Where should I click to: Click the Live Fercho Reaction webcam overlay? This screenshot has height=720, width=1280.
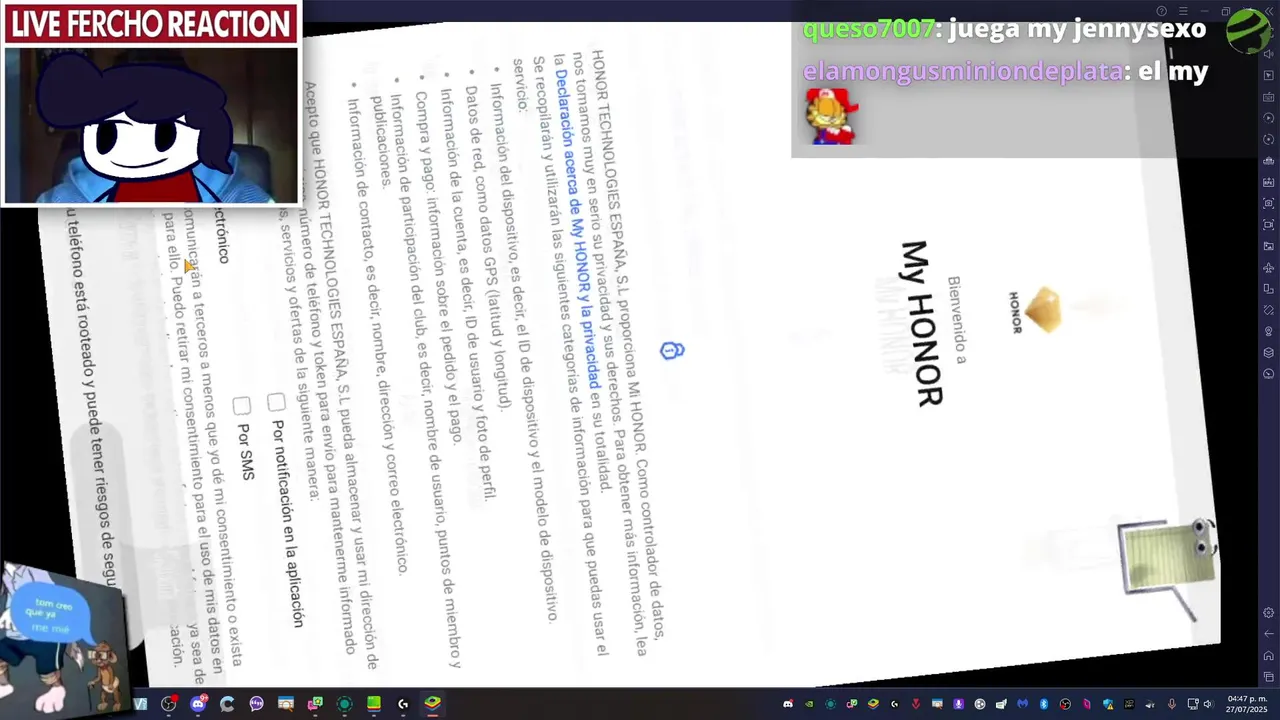151,103
